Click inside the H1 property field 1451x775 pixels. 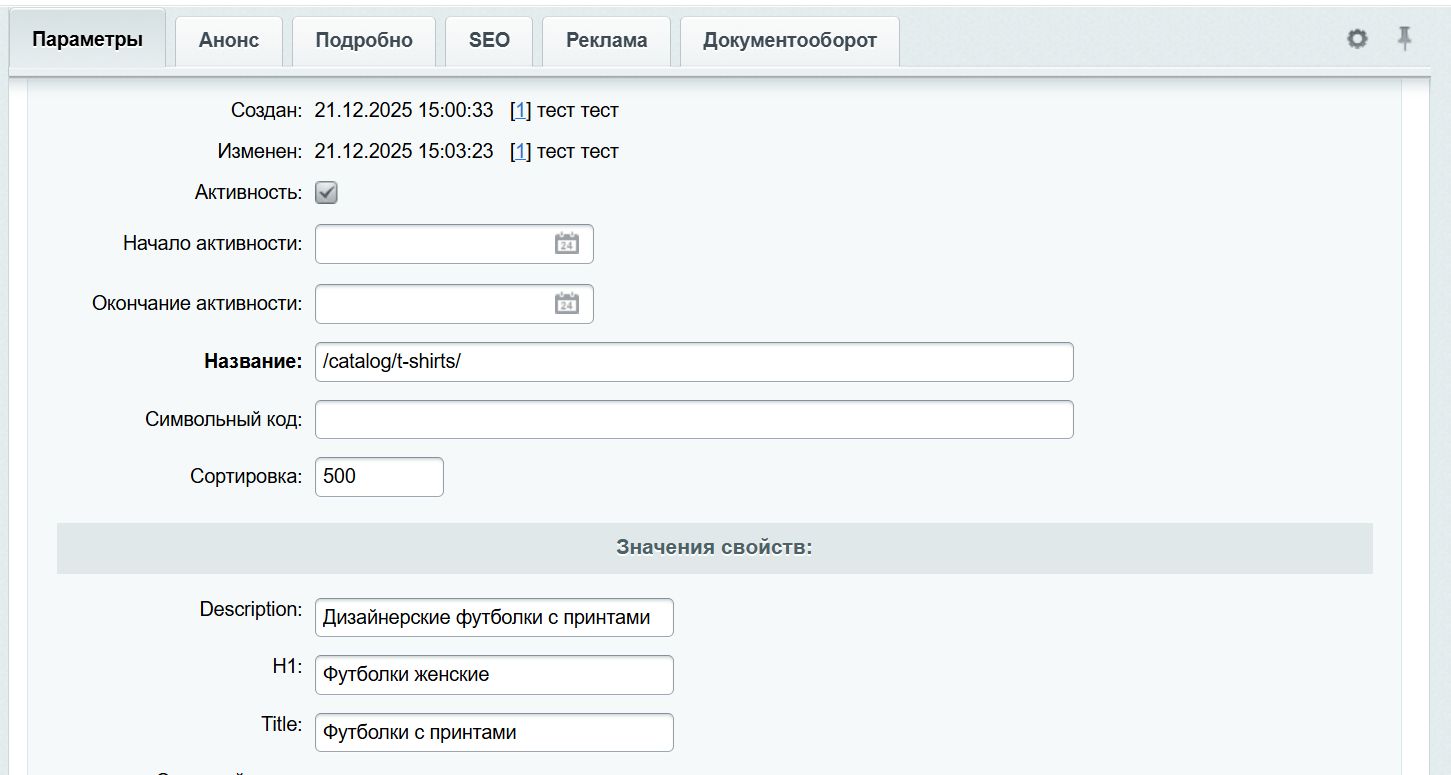(494, 674)
